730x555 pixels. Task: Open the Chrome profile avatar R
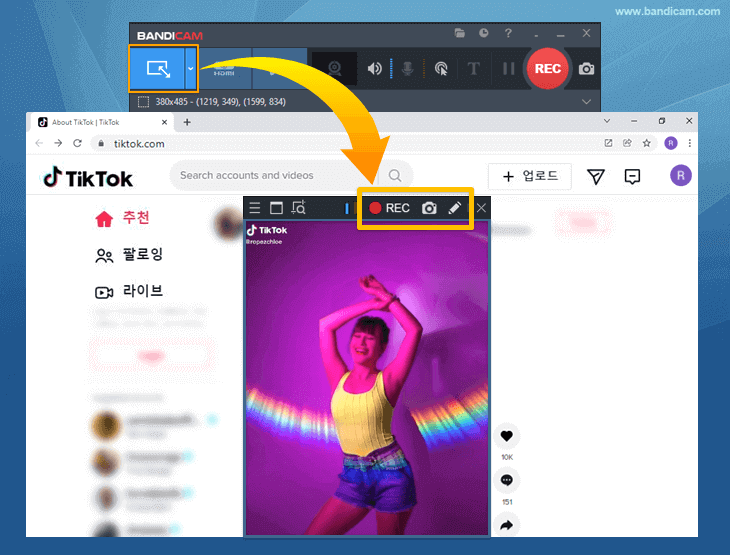(670, 143)
